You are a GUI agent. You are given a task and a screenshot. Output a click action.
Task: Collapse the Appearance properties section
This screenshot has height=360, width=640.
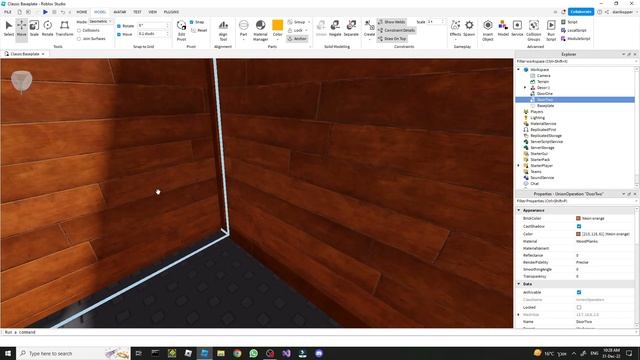pos(519,210)
